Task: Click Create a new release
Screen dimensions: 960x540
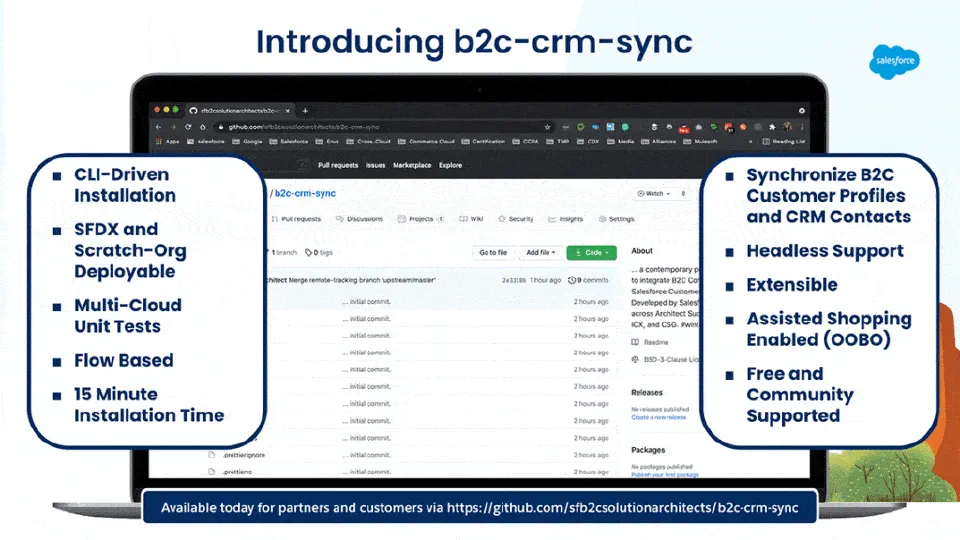Action: (659, 418)
